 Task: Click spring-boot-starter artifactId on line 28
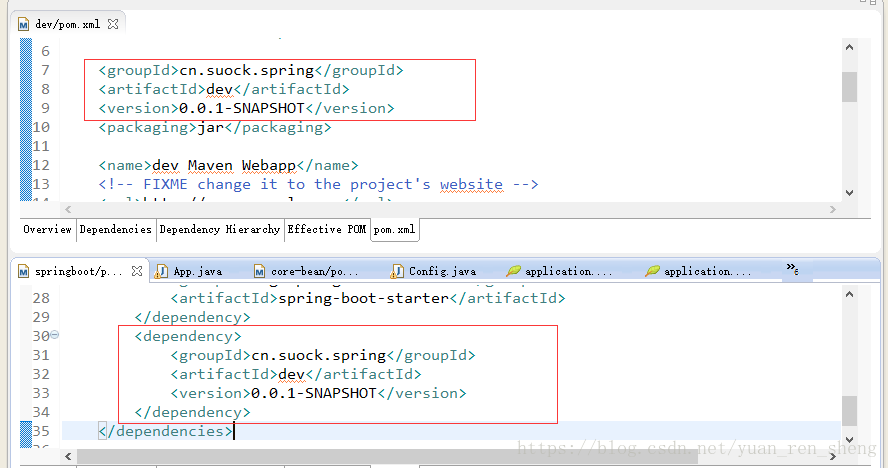pos(364,298)
